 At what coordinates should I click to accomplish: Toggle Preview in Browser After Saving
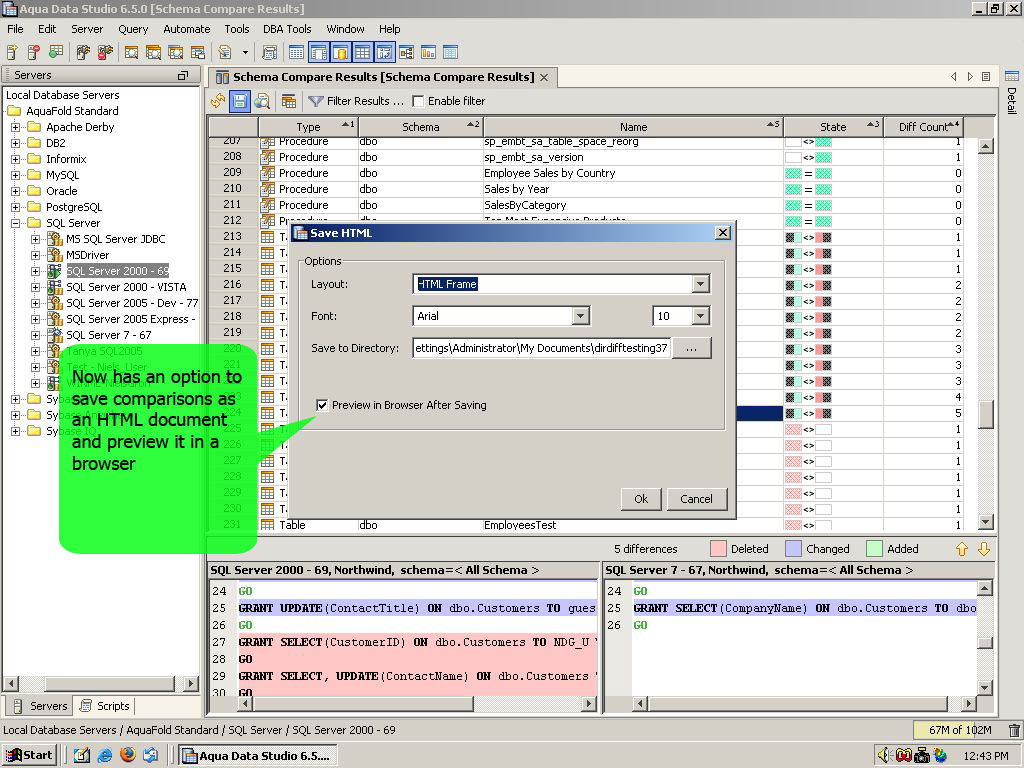pyautogui.click(x=321, y=405)
